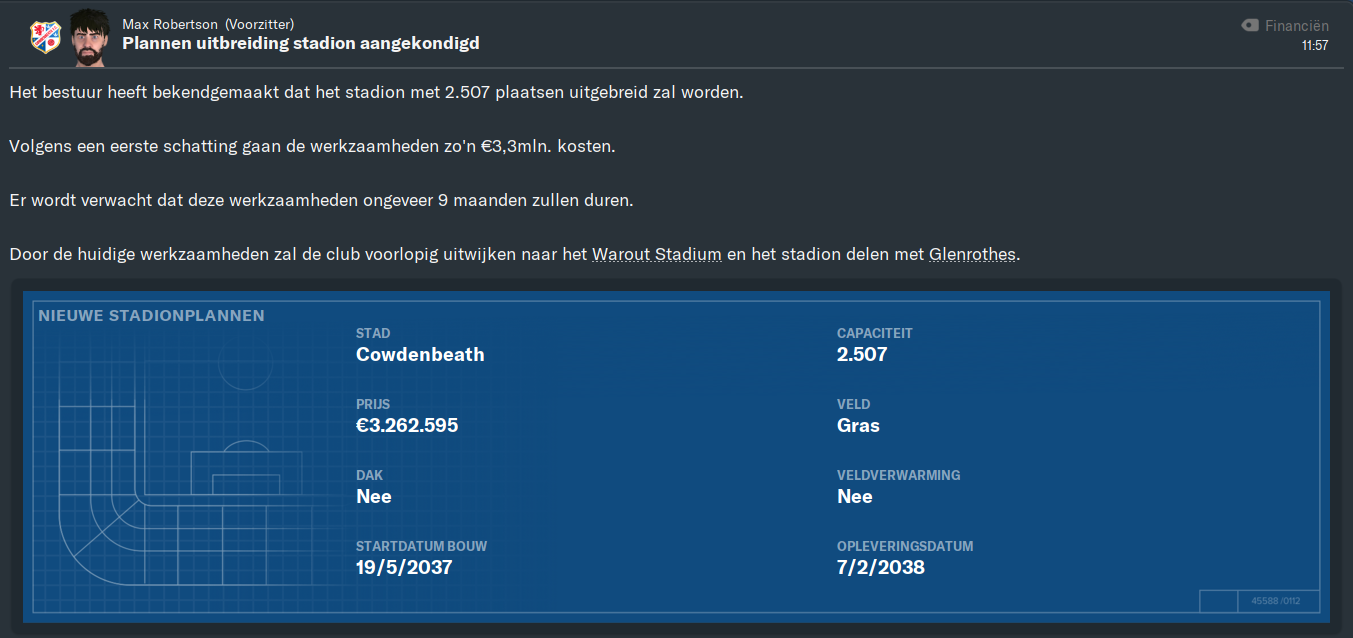The width and height of the screenshot is (1353, 638).
Task: Click Max Robertson's portrait avatar
Action: pyautogui.click(x=91, y=37)
